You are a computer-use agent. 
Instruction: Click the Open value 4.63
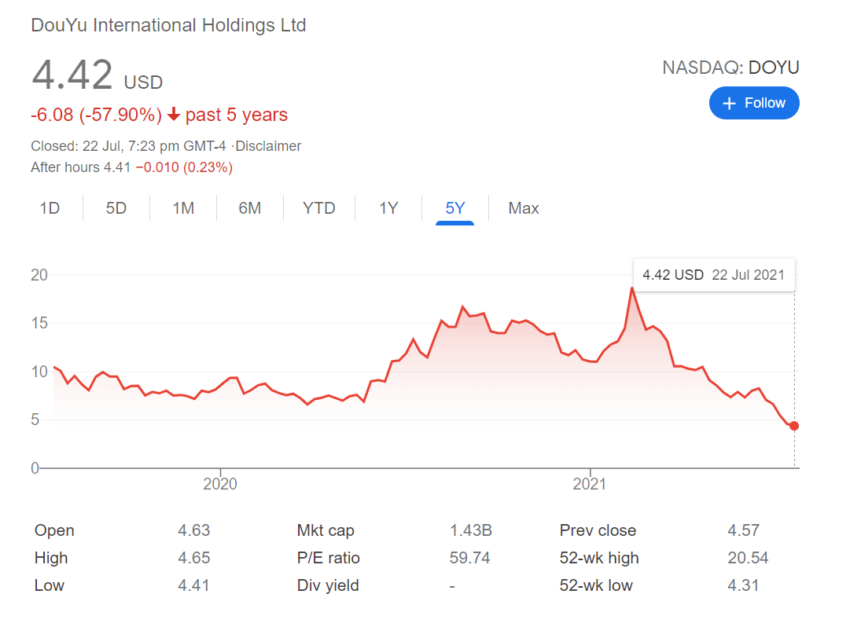(194, 530)
